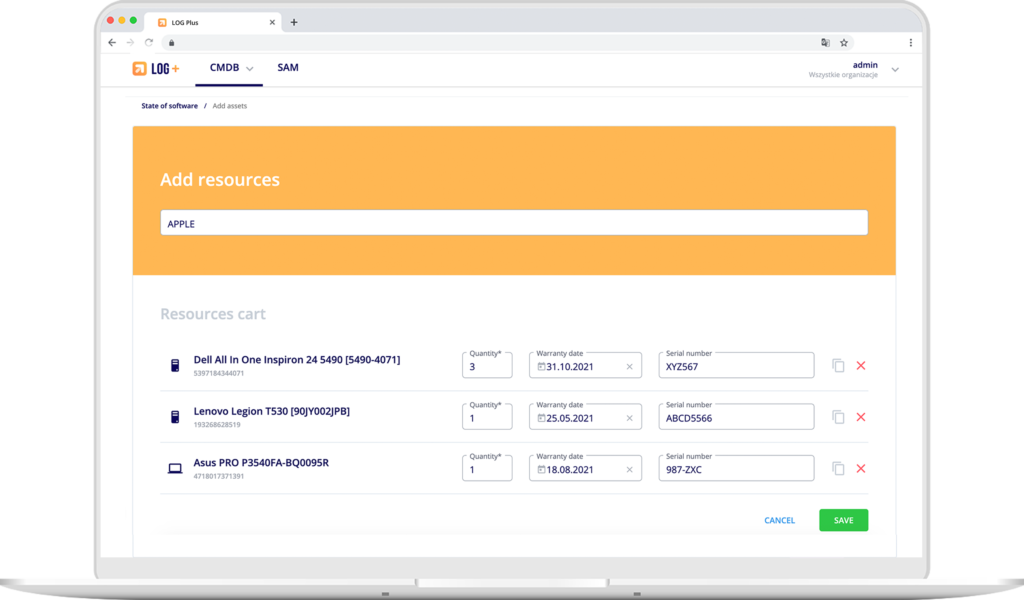Click the Lenovo Legion device icon
Screen dimensions: 1024x600
(175, 417)
